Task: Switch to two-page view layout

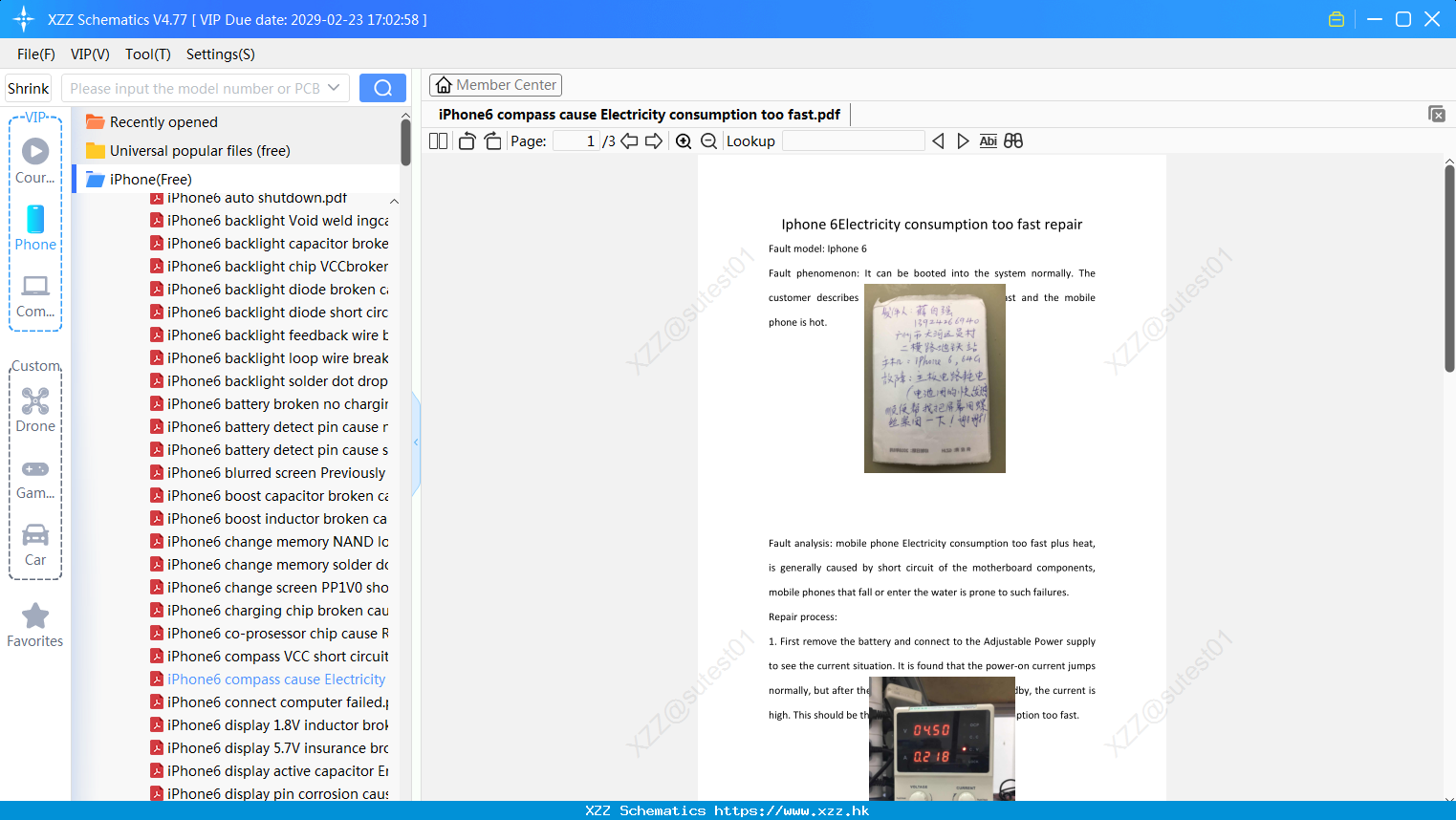Action: pos(439,141)
